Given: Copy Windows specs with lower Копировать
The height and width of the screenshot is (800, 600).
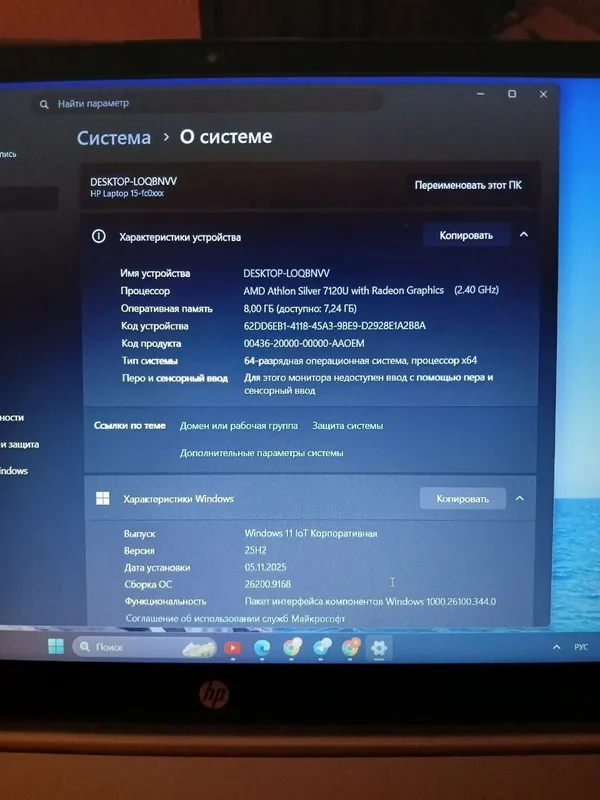Looking at the screenshot, I should pyautogui.click(x=462, y=498).
